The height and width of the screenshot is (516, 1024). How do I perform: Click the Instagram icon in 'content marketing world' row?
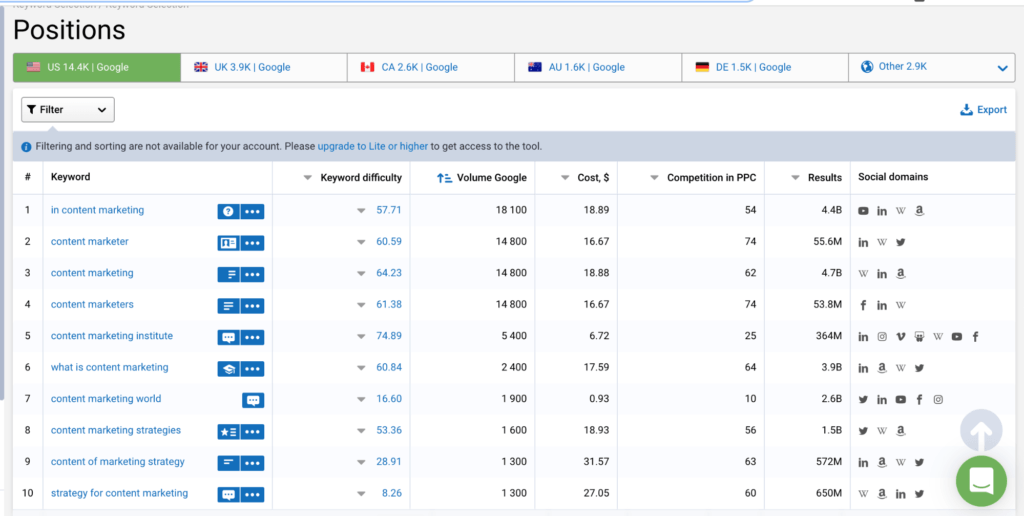pos(938,400)
